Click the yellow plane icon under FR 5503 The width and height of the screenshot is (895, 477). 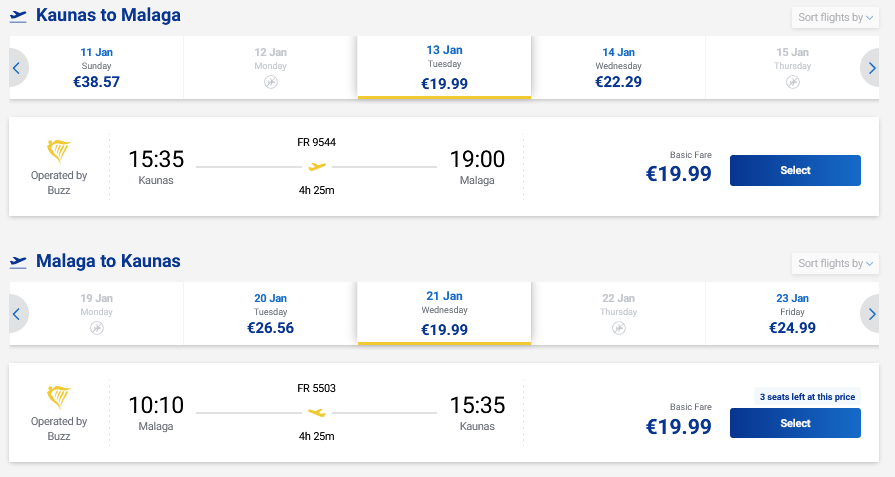pyautogui.click(x=317, y=412)
